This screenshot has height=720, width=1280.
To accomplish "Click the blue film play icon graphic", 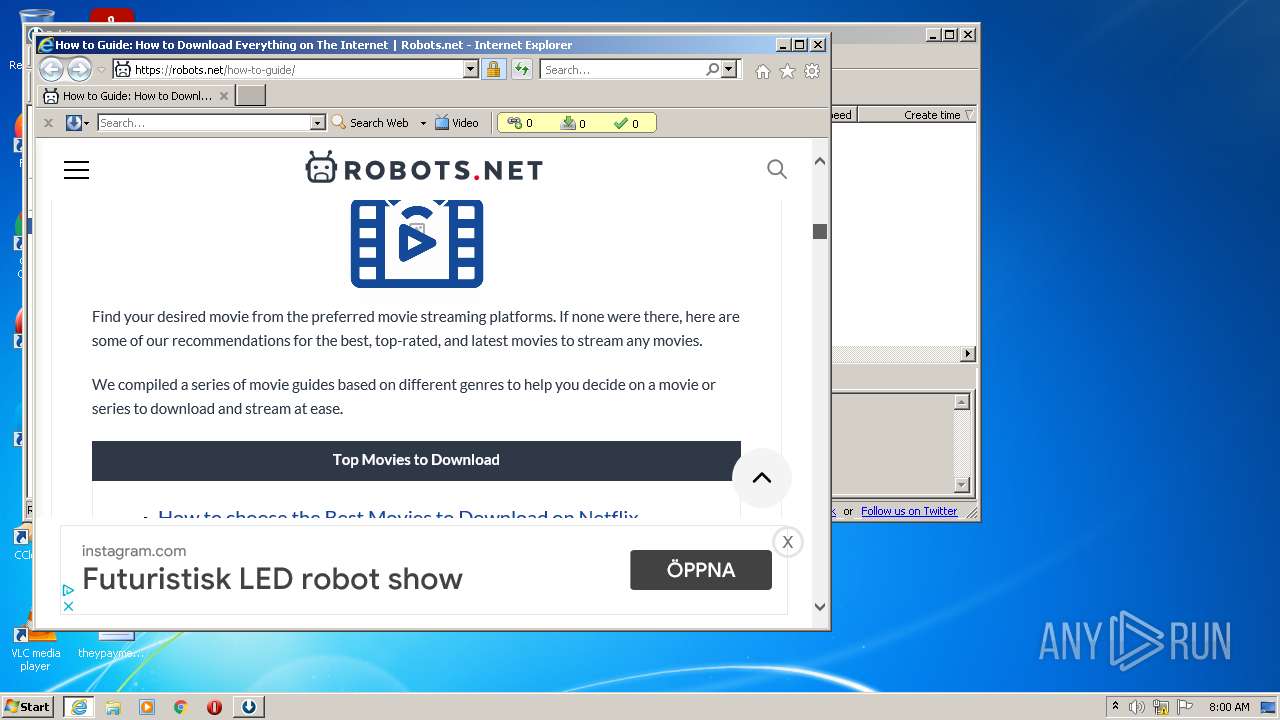I will click(x=417, y=243).
